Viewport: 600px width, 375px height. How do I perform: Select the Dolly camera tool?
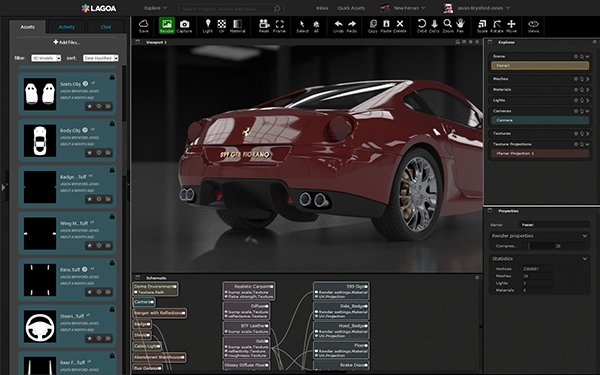click(435, 26)
